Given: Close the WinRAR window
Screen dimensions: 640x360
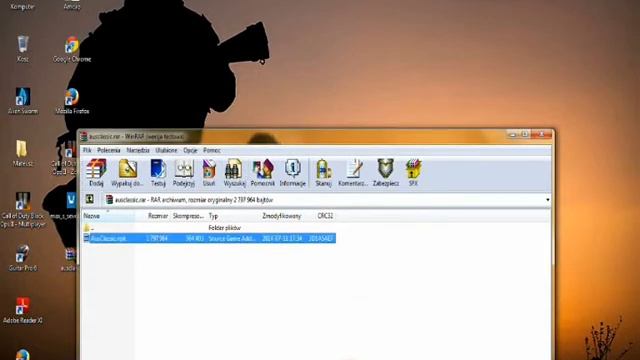Looking at the screenshot, I should (x=542, y=134).
